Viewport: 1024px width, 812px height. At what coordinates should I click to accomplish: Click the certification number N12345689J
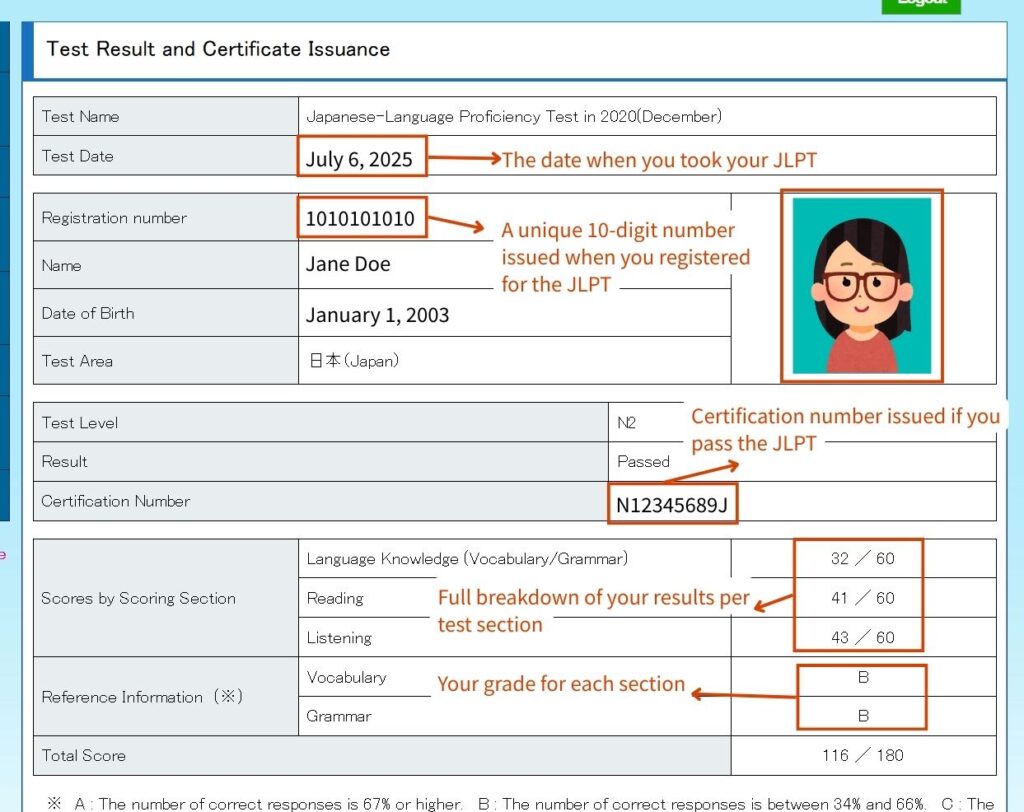click(672, 505)
